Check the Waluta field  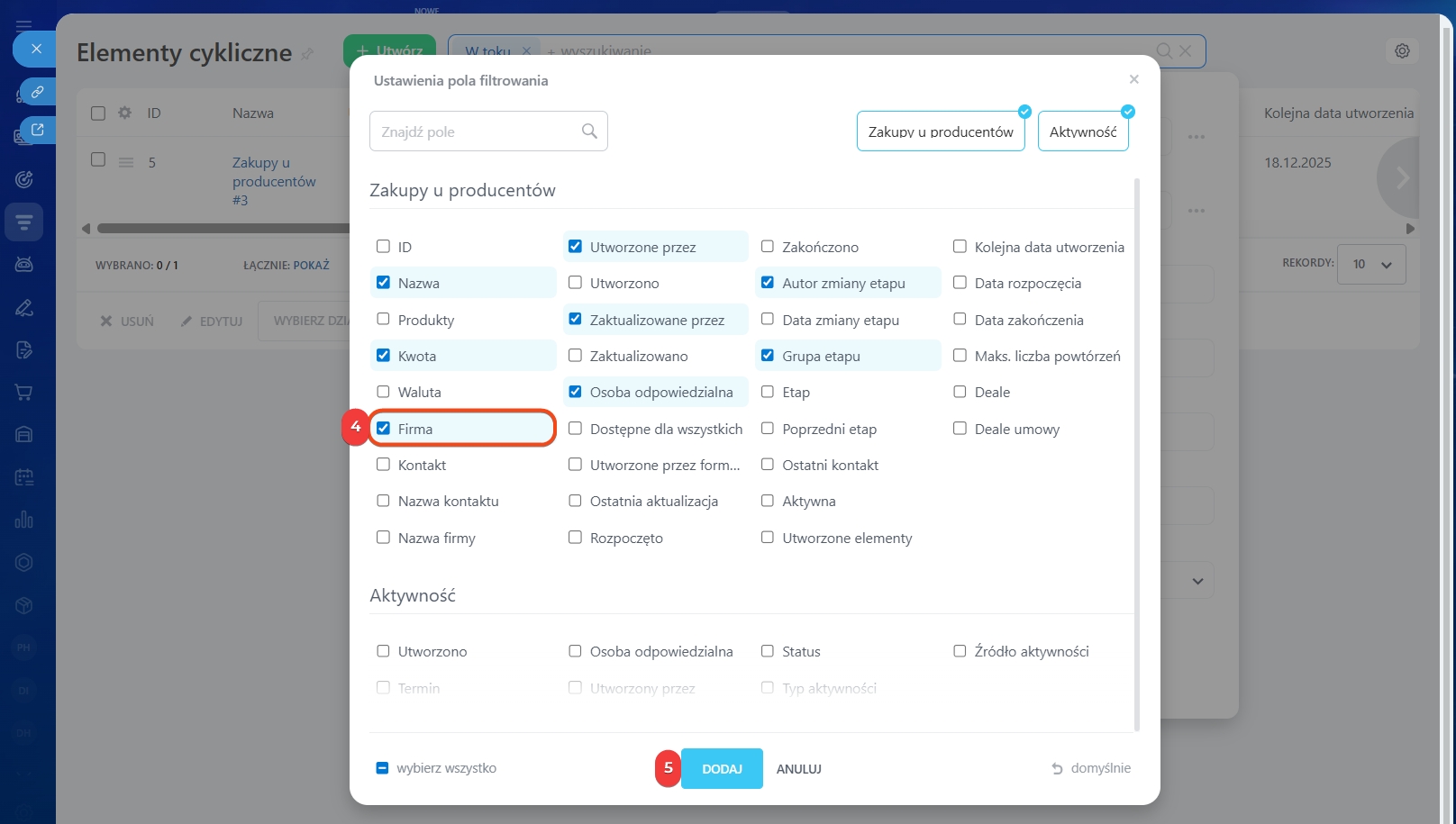tap(383, 392)
